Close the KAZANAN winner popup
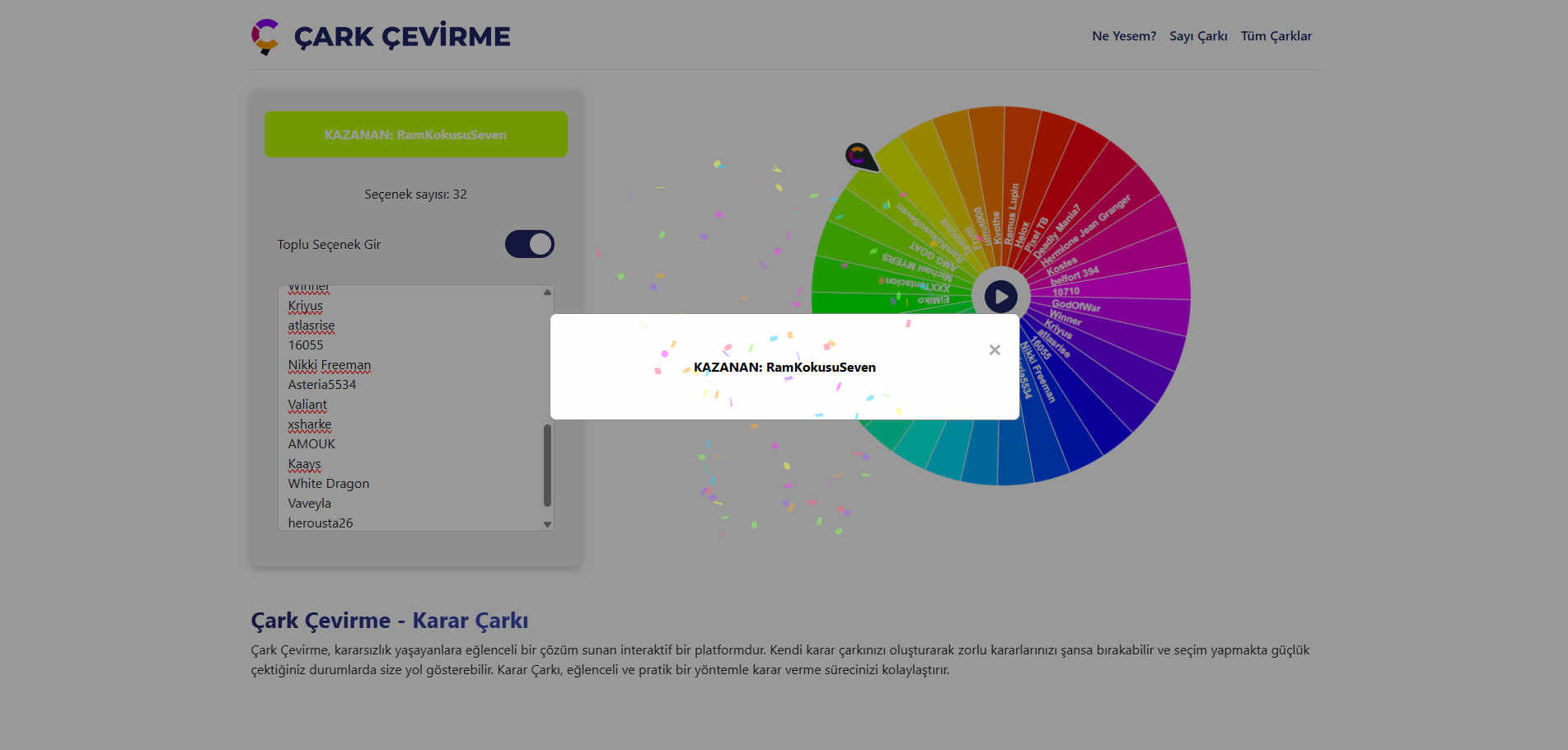The height and width of the screenshot is (750, 1568). (995, 350)
